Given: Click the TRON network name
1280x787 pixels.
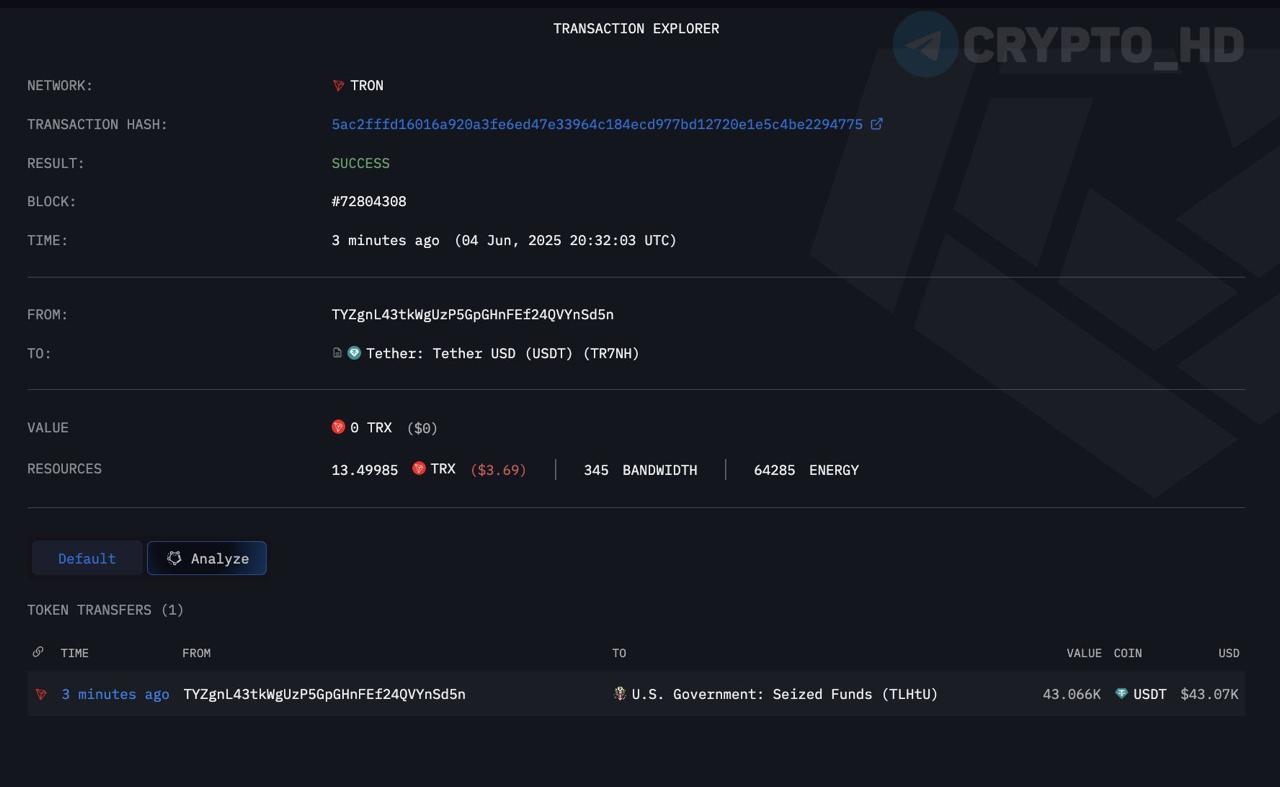Looking at the screenshot, I should click(367, 86).
